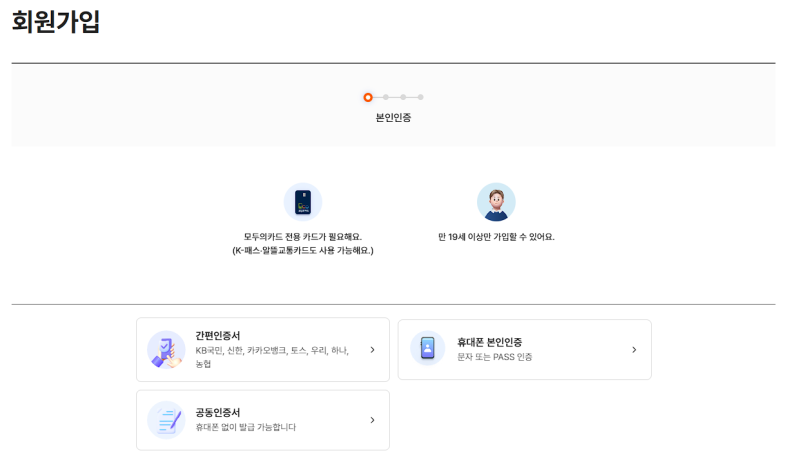Select the 간편인증서 title
800x473 pixels.
pos(218,336)
